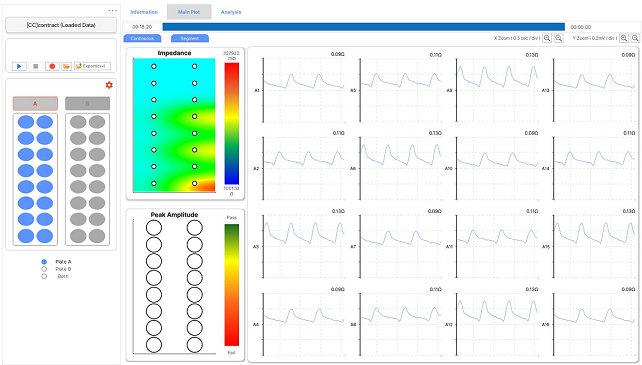Select the A12 waveform plot

pyautogui.click(x=497, y=324)
